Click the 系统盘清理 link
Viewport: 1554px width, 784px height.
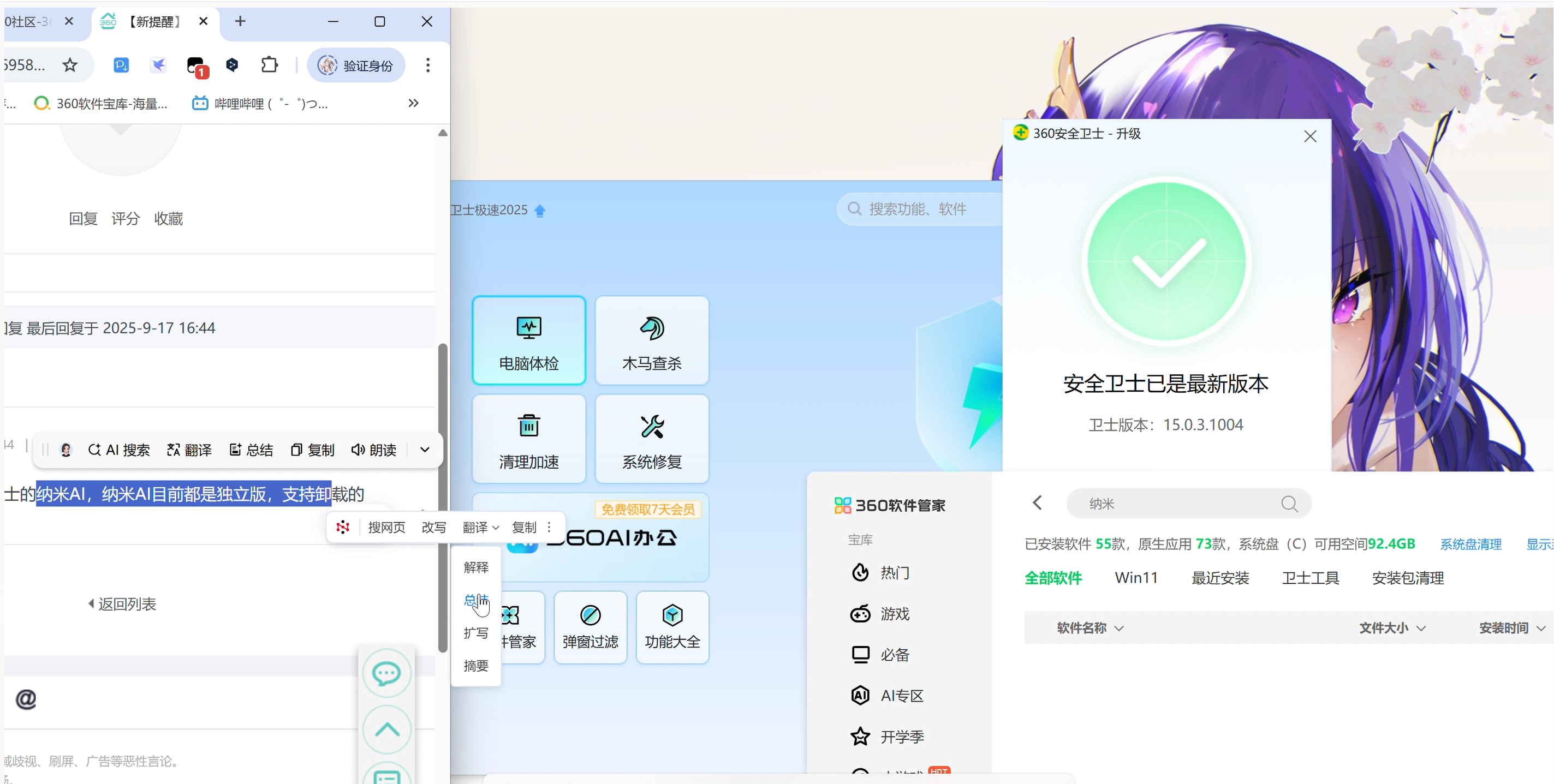coord(1470,544)
